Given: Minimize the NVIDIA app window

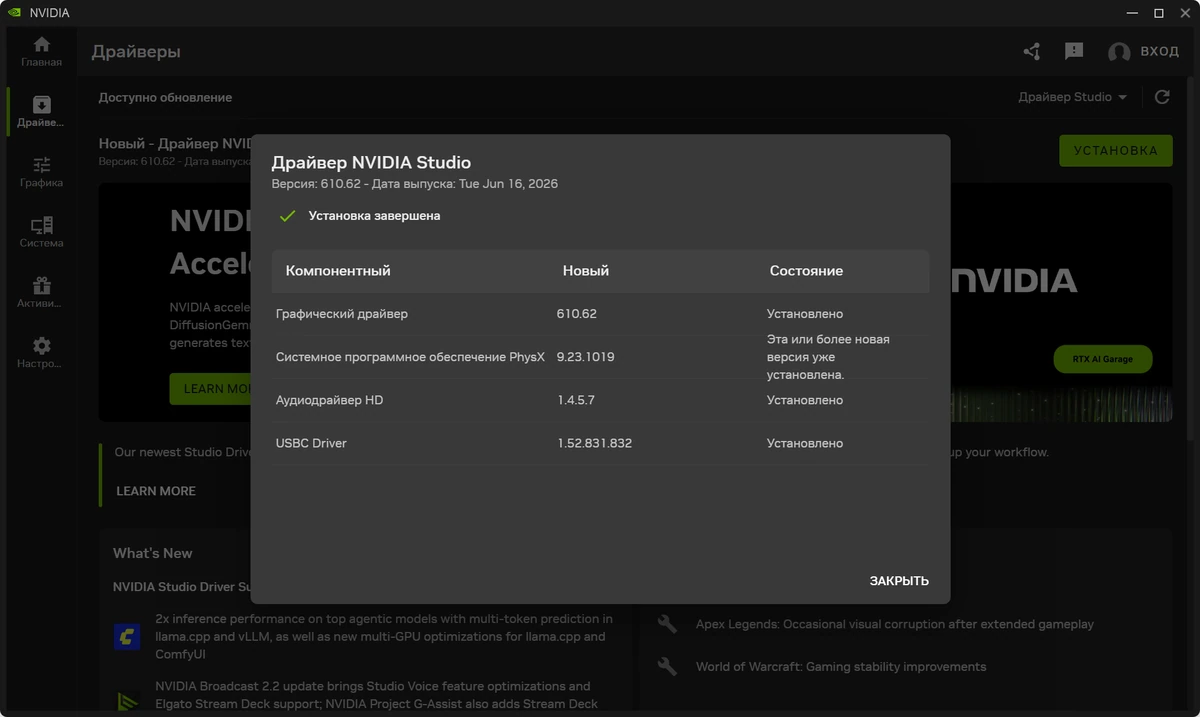Looking at the screenshot, I should [x=1132, y=13].
